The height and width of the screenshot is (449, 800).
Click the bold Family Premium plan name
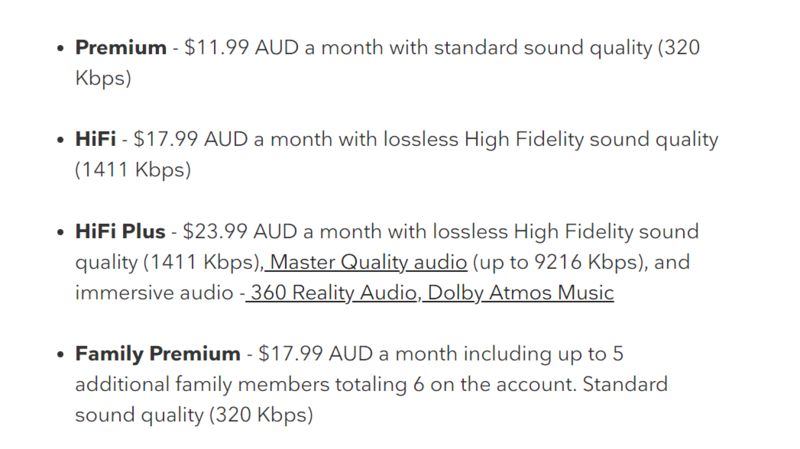tap(158, 354)
